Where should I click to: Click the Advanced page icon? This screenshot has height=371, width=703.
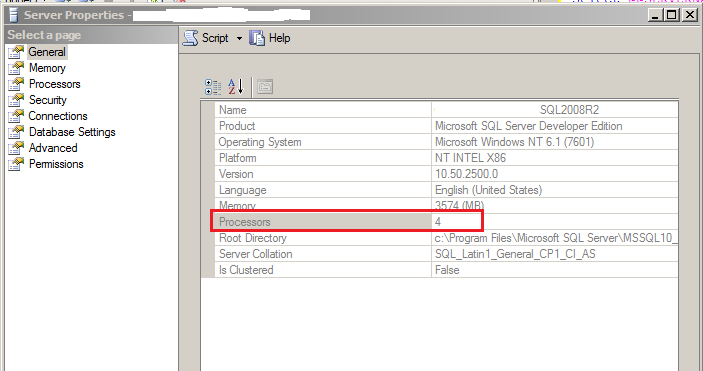(x=16, y=148)
